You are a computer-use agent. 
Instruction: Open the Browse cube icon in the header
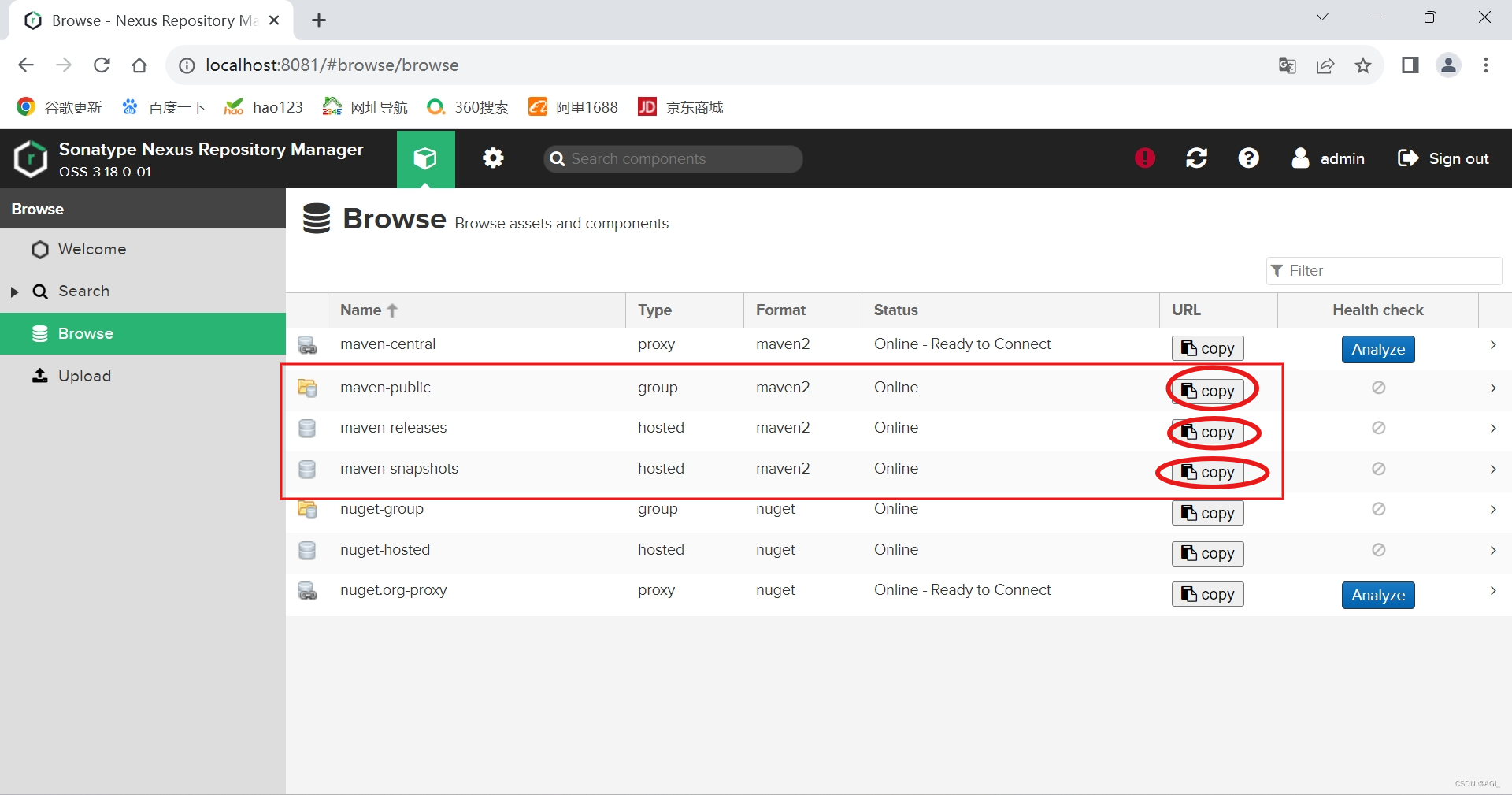(x=425, y=158)
